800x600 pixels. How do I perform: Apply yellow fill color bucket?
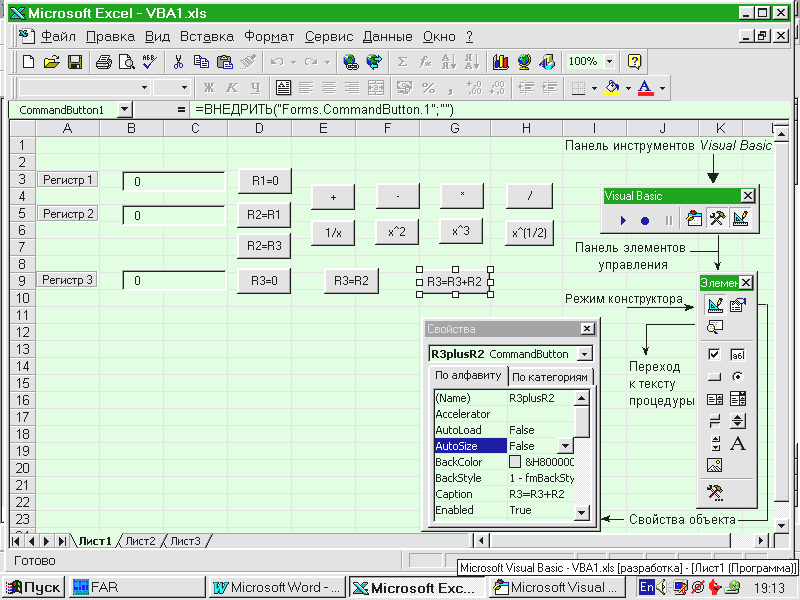612,88
